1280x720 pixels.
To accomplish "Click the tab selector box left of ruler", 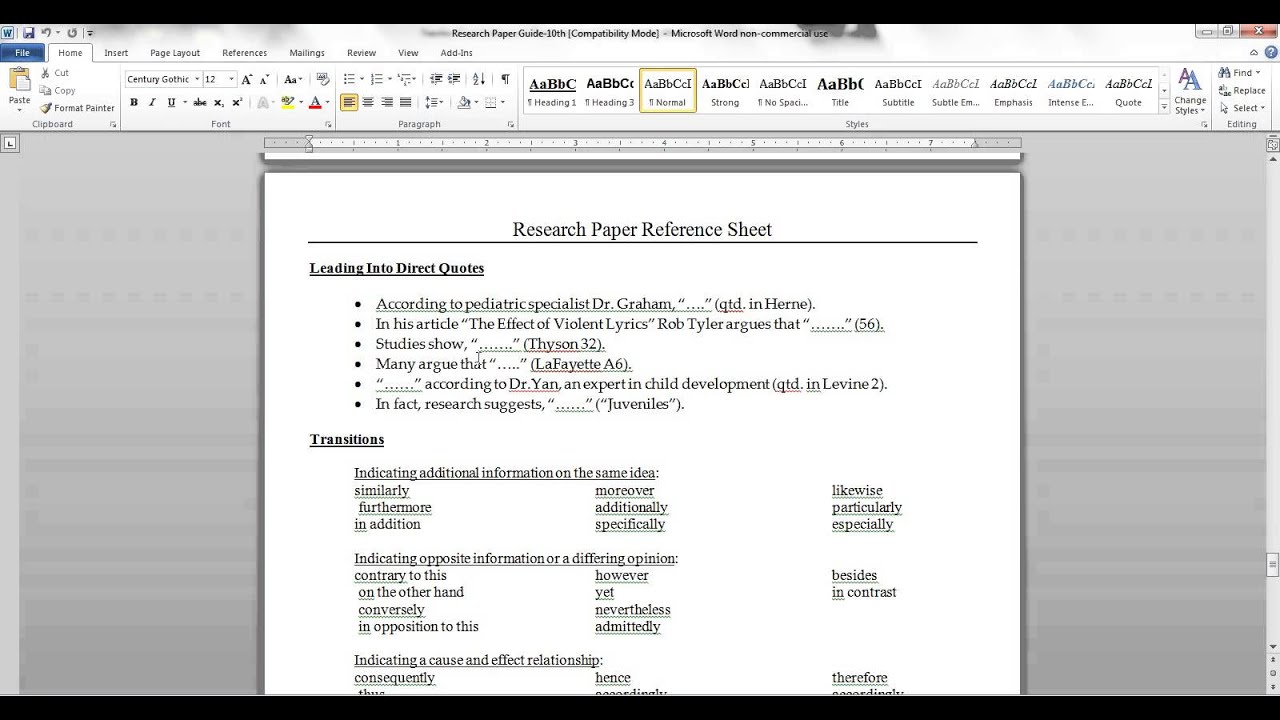I will click(x=10, y=144).
